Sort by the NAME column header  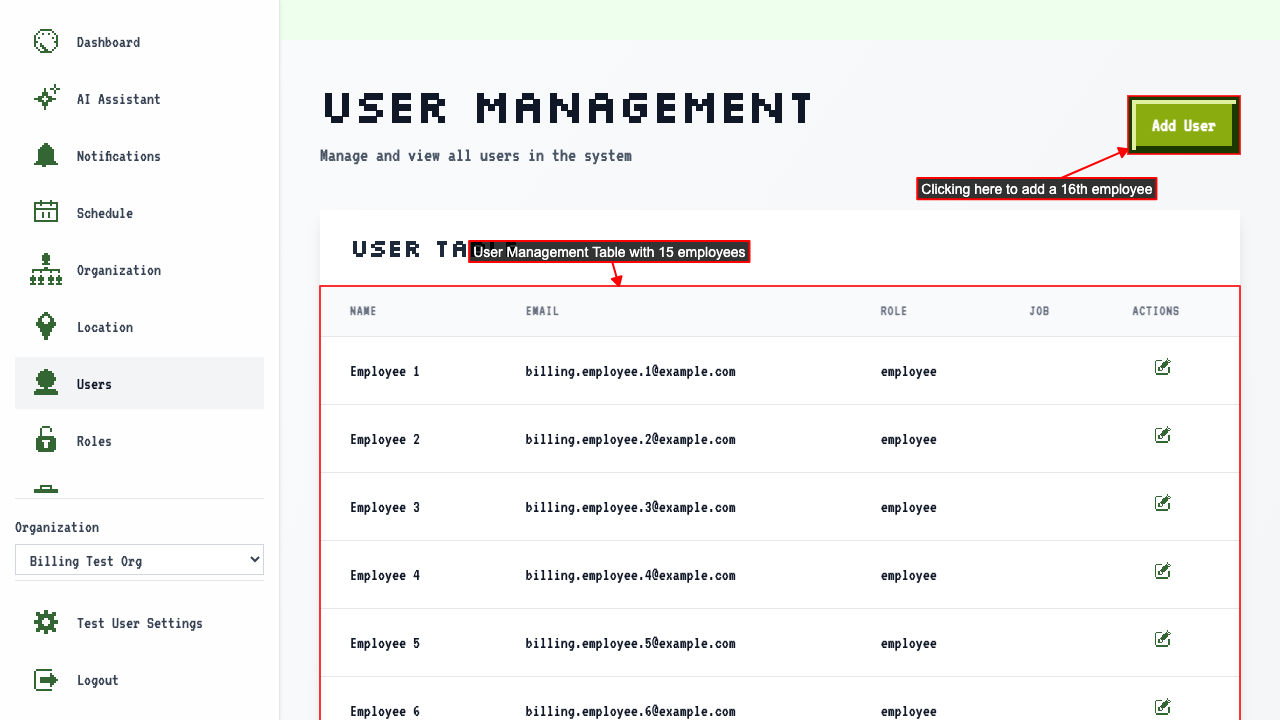click(x=363, y=311)
